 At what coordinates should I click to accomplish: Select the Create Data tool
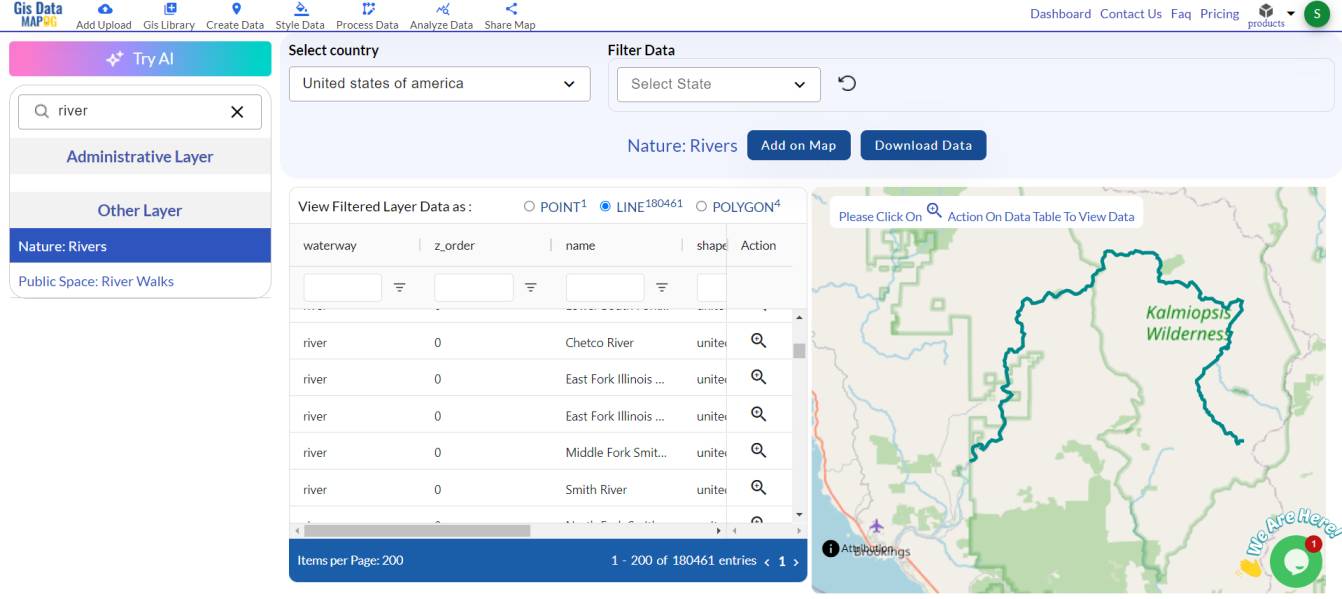pos(235,15)
